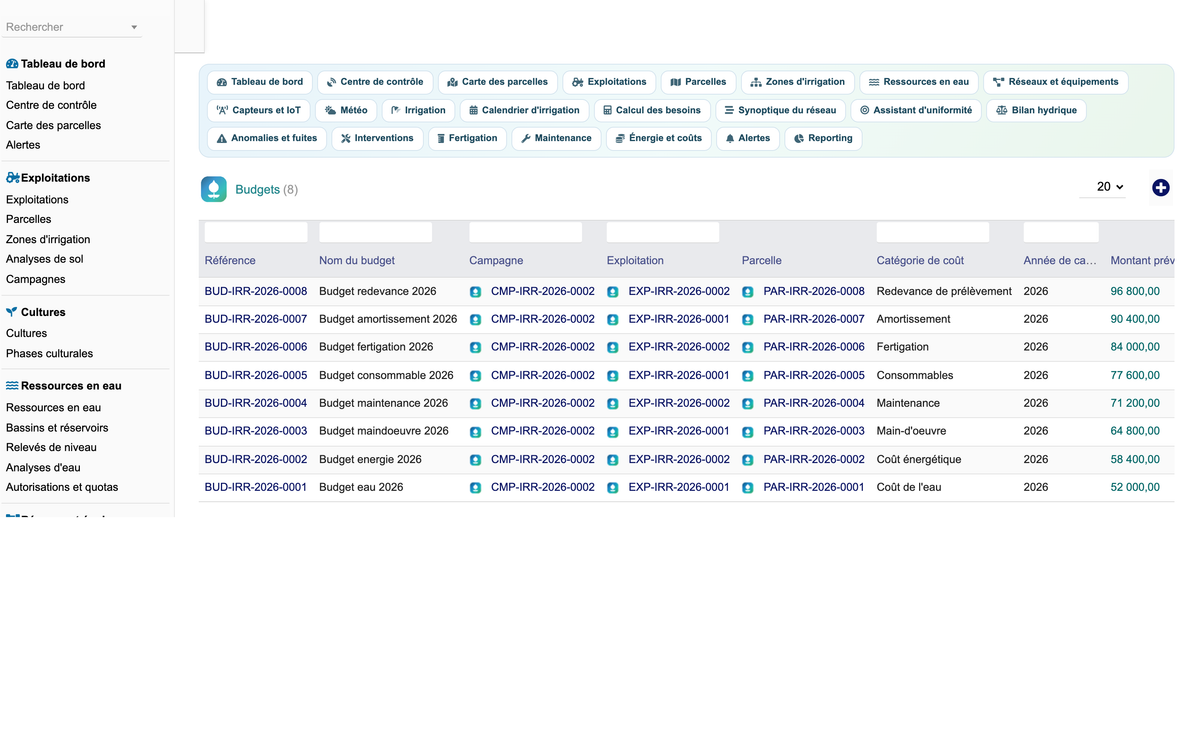The height and width of the screenshot is (743, 1200).
Task: Open Maintenance toolbar button
Action: coord(556,138)
